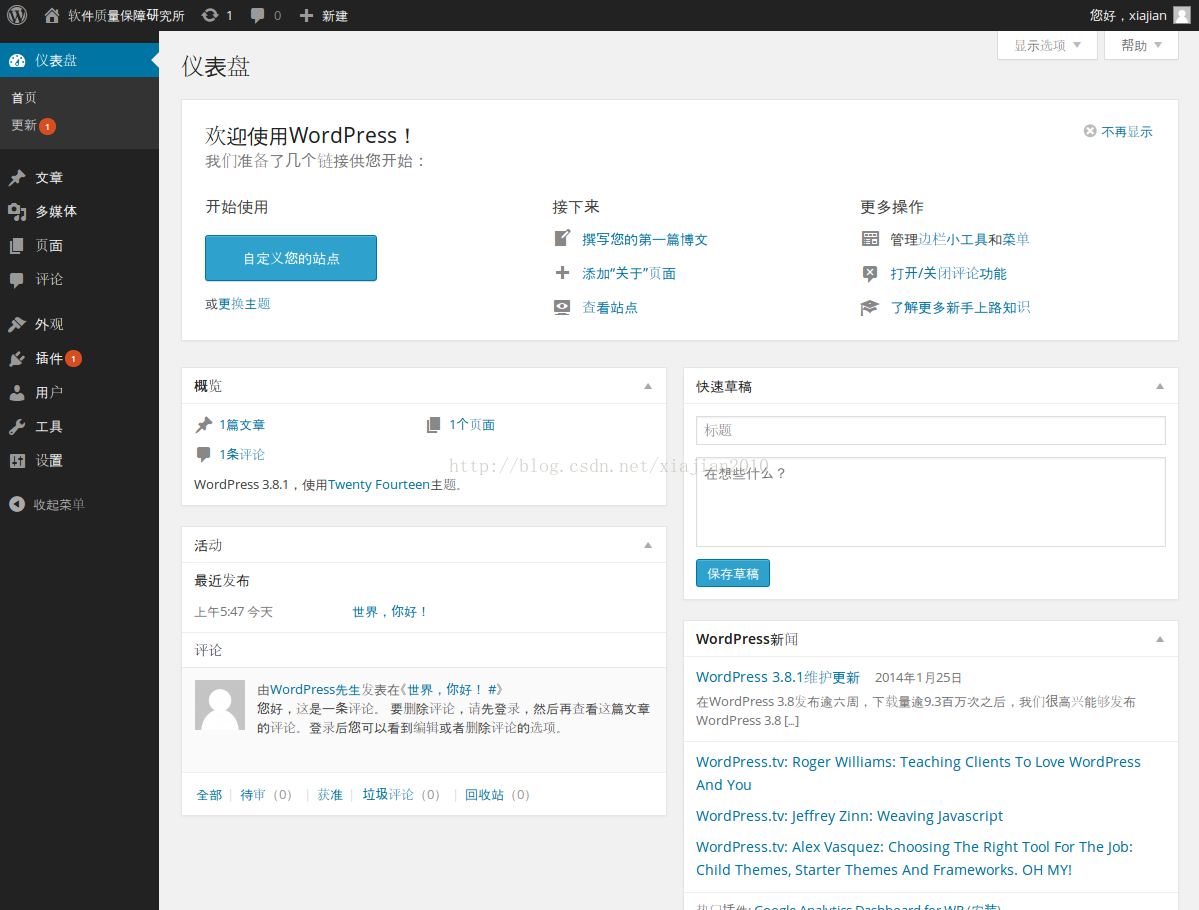Open 首页 submenu item

(24, 98)
